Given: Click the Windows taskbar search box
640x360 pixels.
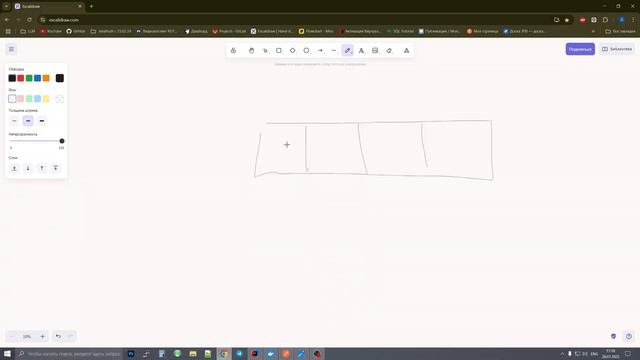Looking at the screenshot, I should [x=69, y=353].
